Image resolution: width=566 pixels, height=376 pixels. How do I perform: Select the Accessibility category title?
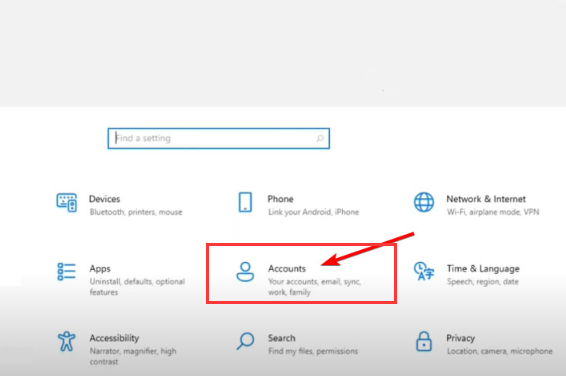click(114, 338)
